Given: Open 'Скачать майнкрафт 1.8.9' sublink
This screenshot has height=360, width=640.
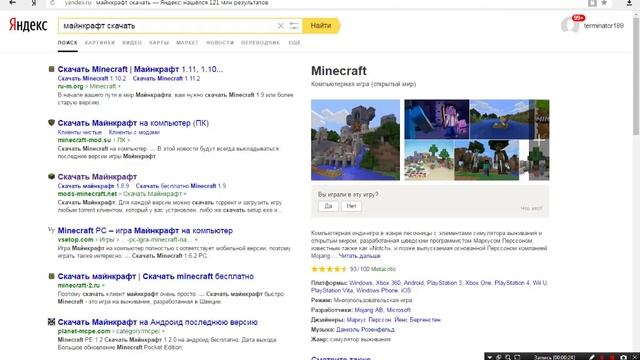Looking at the screenshot, I should 93,186.
